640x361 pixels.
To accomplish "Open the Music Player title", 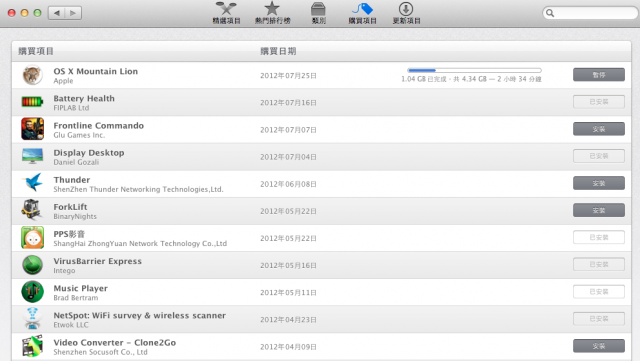I will point(80,288).
